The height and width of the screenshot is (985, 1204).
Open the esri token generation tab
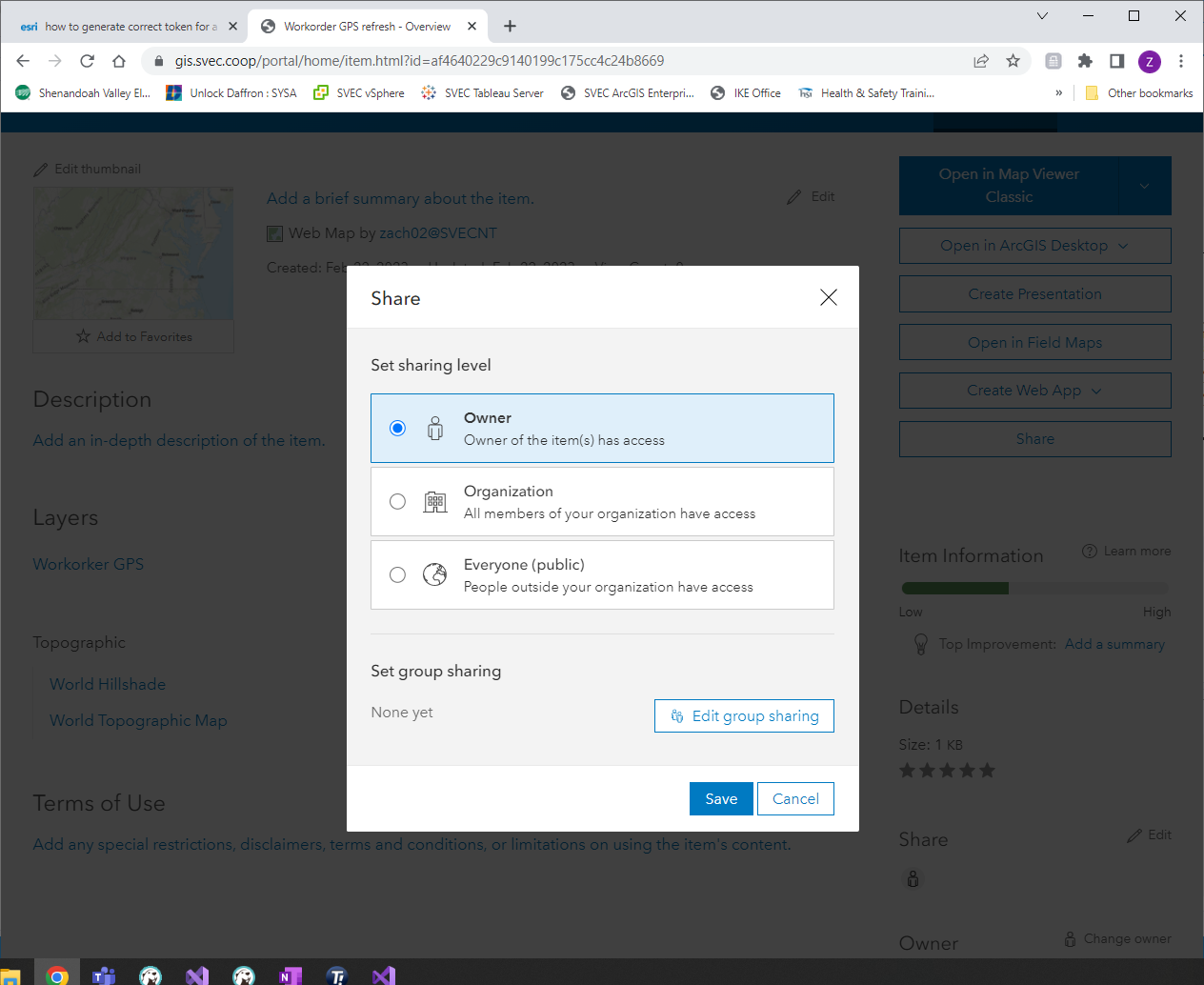click(x=129, y=26)
